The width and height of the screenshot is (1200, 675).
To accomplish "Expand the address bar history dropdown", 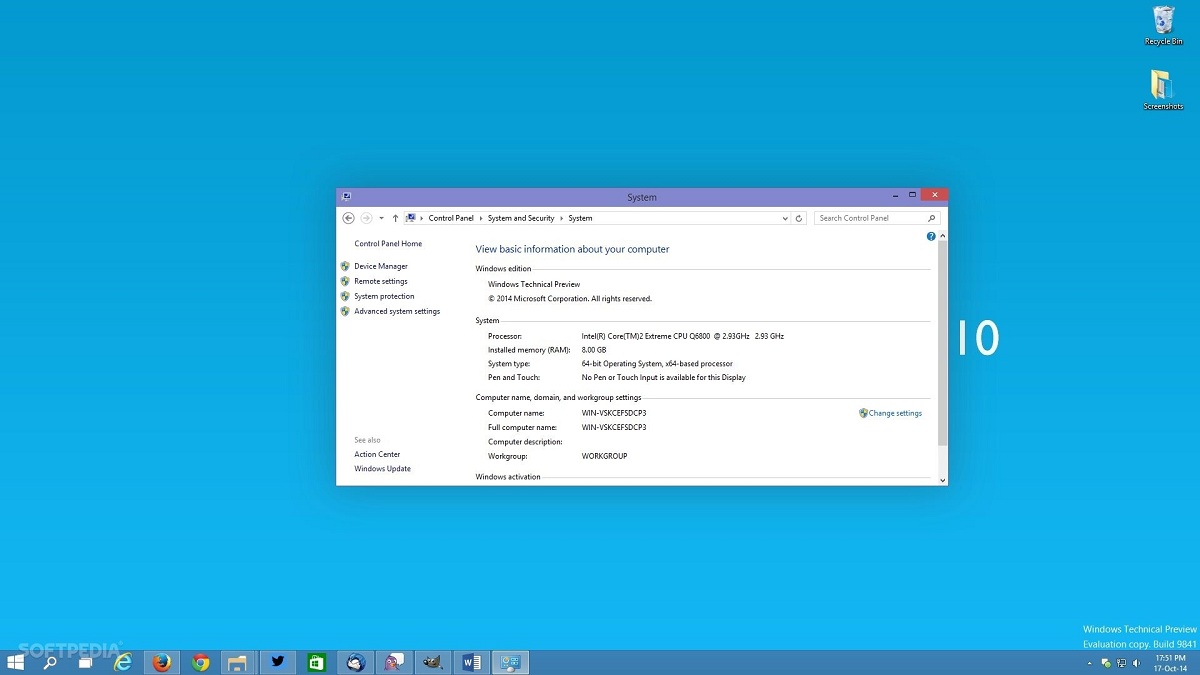I will tap(784, 217).
